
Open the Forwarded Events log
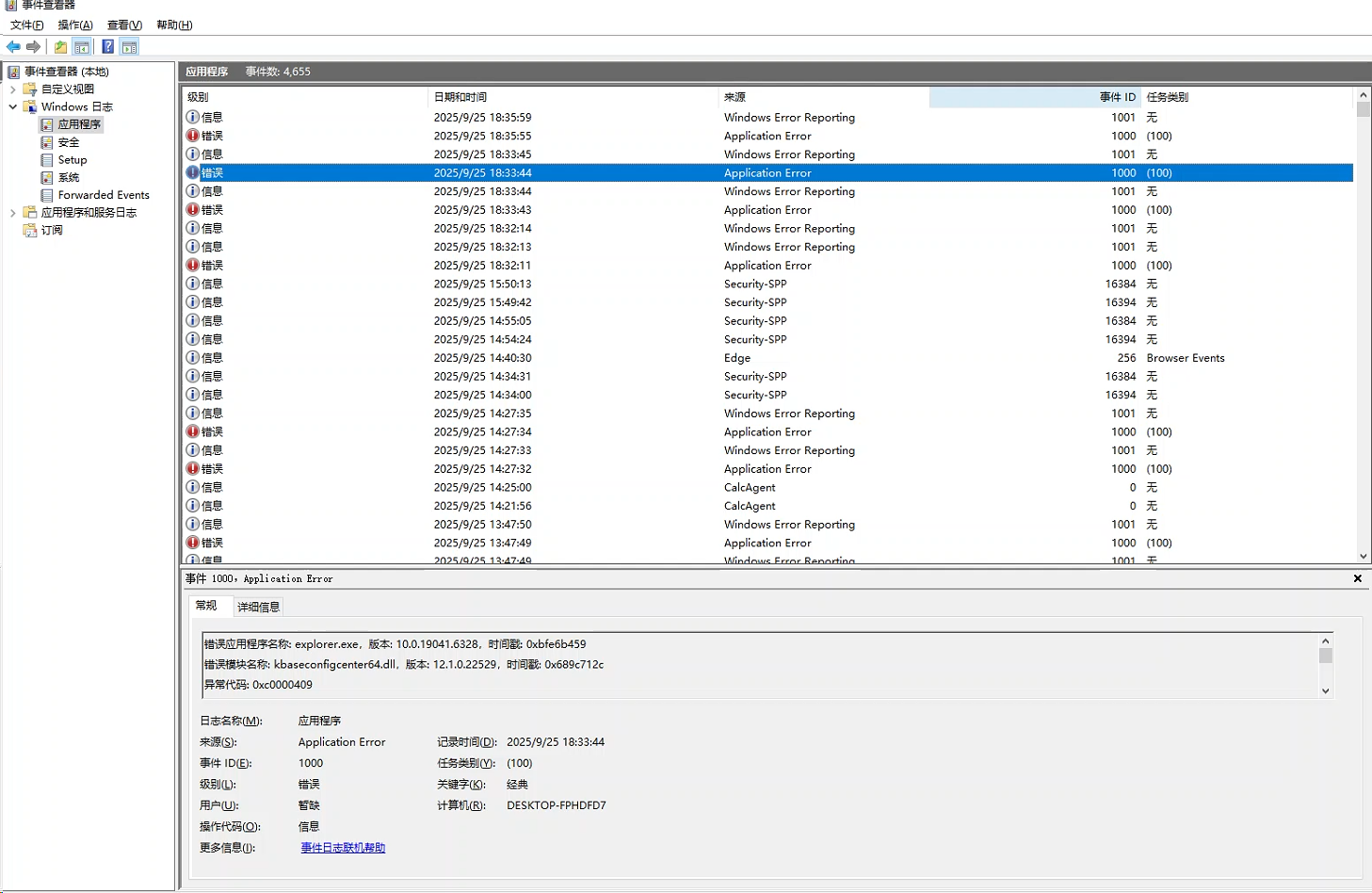coord(103,195)
